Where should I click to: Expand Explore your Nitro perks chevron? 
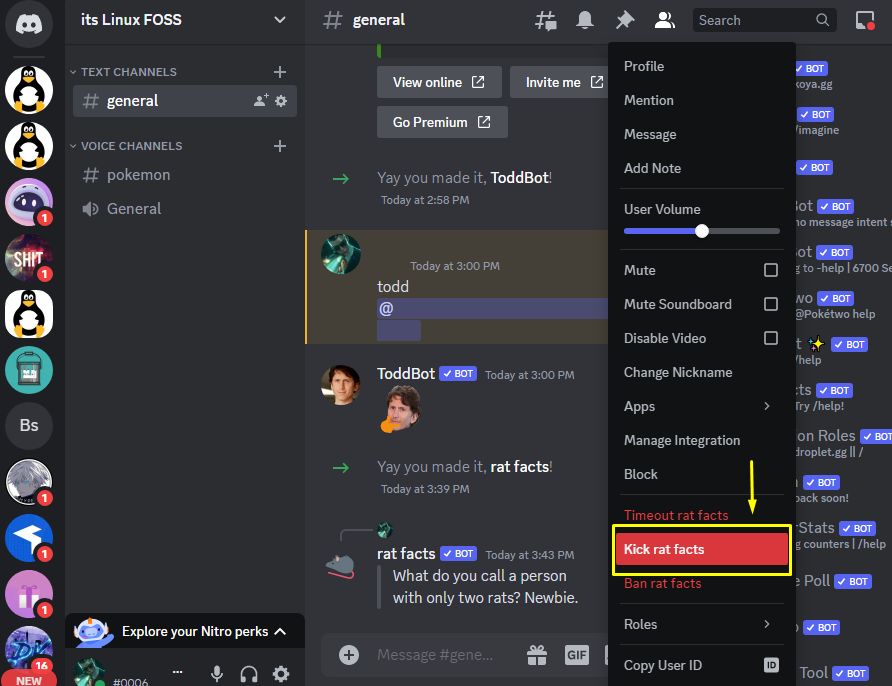[x=280, y=631]
